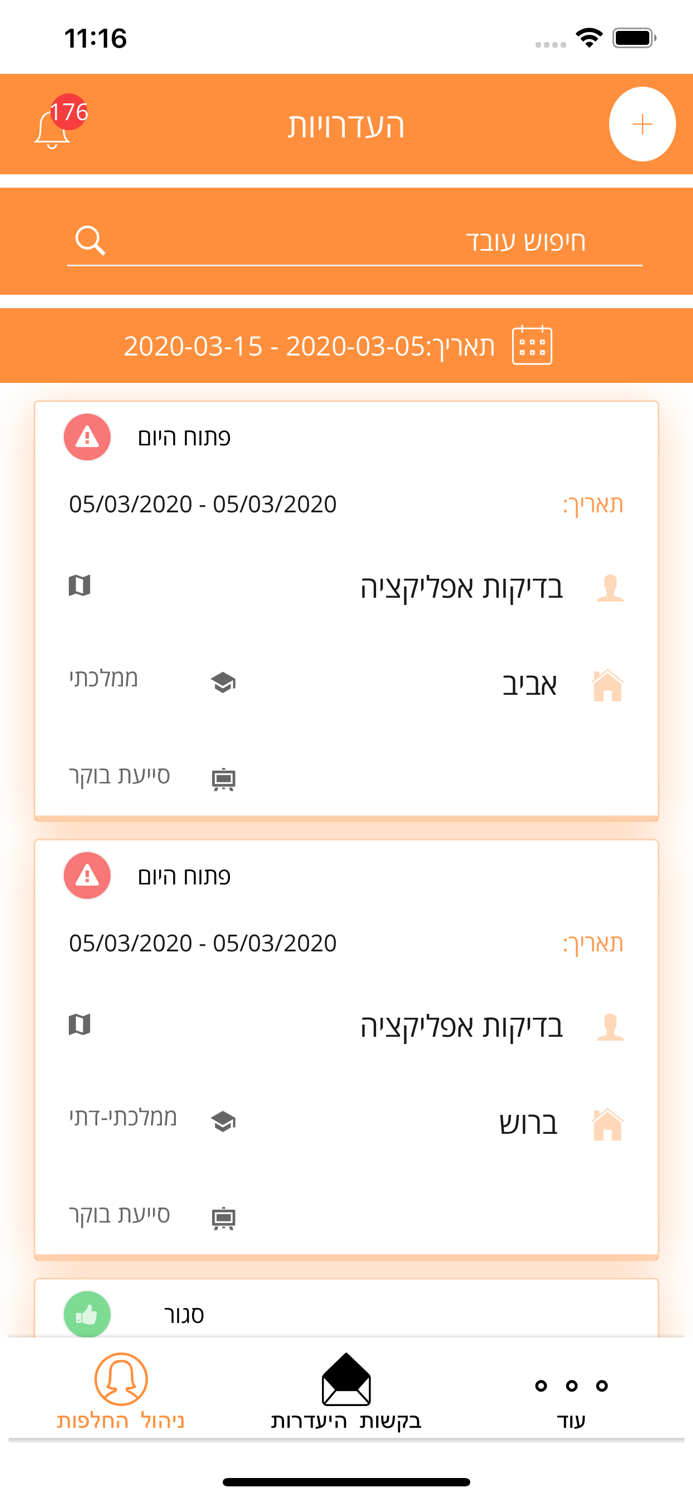
Task: Switch to the בקשות היעדרות tab
Action: click(x=346, y=1390)
